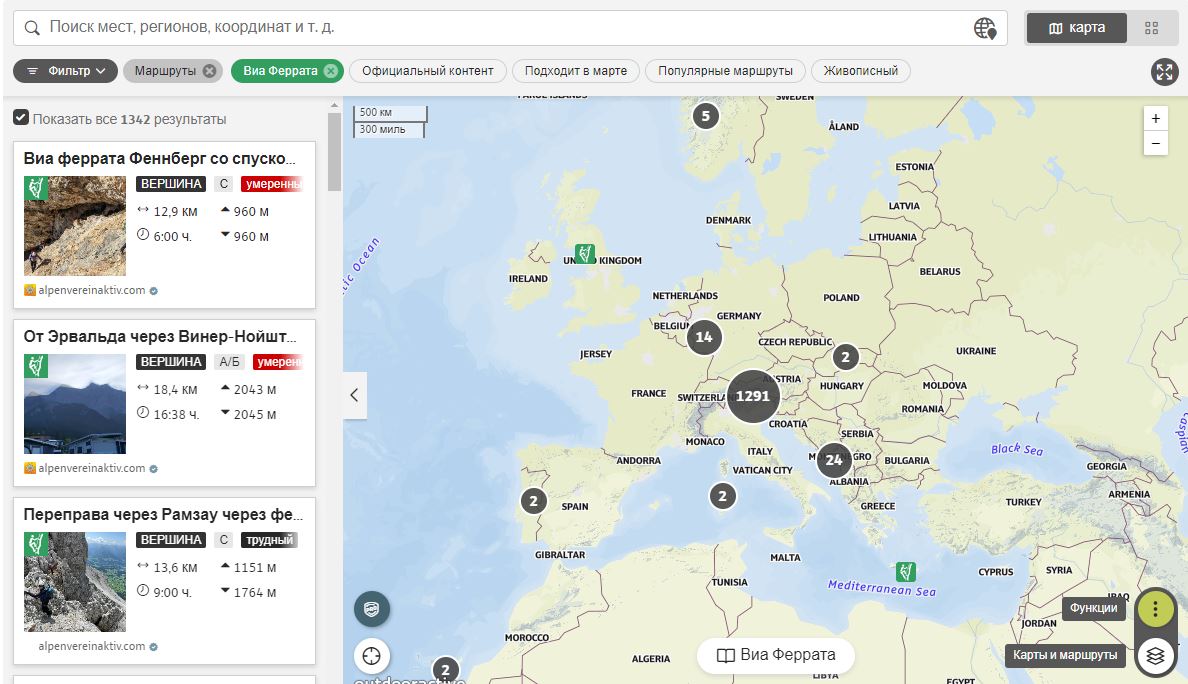1188x684 pixels.
Task: Open the Эрвальд route mountain thumbnail
Action: pyautogui.click(x=75, y=404)
